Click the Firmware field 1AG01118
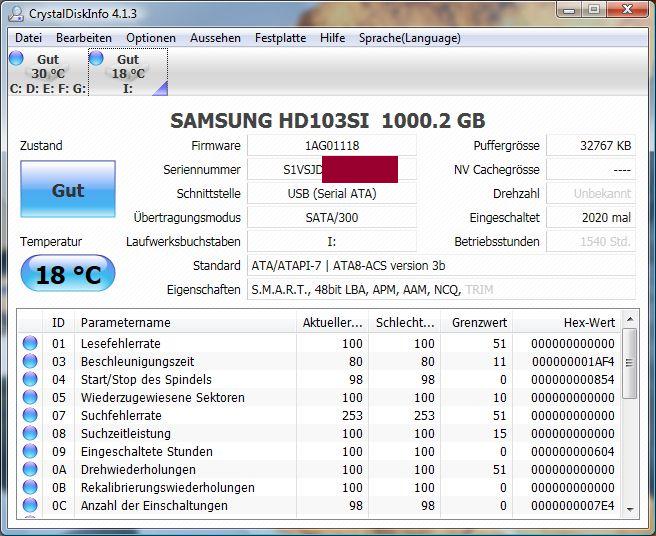Screen dimensions: 656x536 pyautogui.click(x=332, y=146)
